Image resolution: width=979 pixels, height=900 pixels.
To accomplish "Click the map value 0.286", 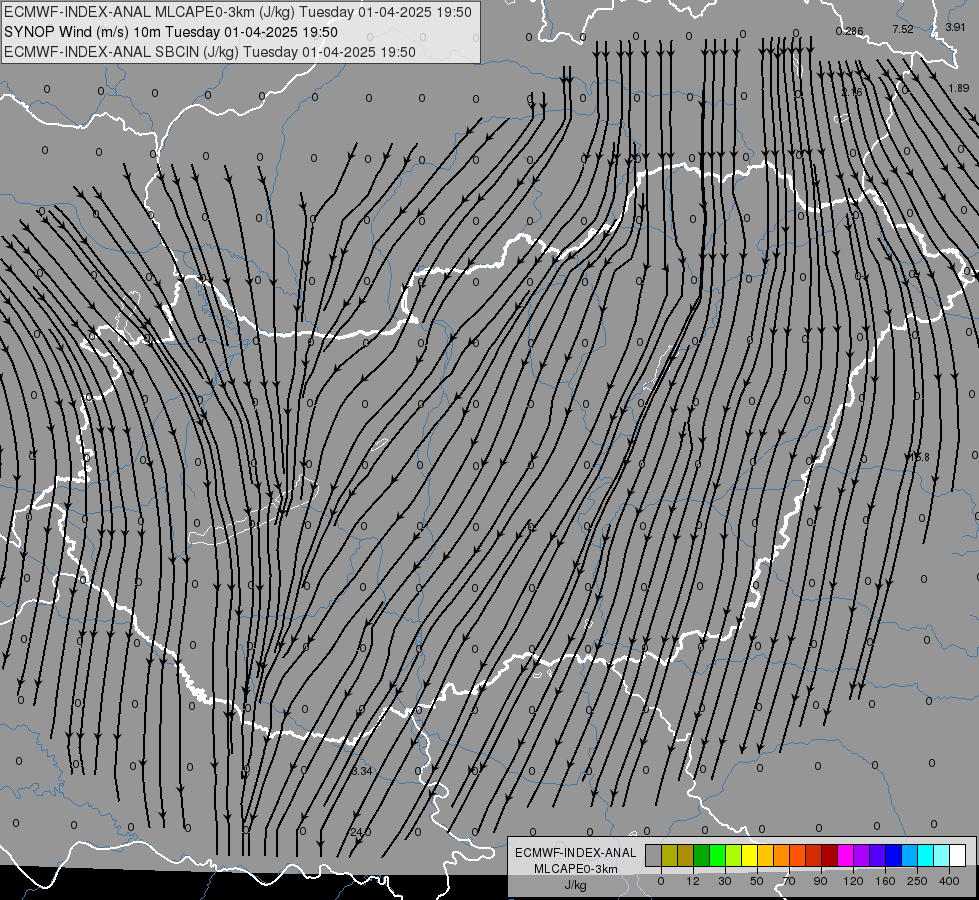I will pyautogui.click(x=849, y=31).
